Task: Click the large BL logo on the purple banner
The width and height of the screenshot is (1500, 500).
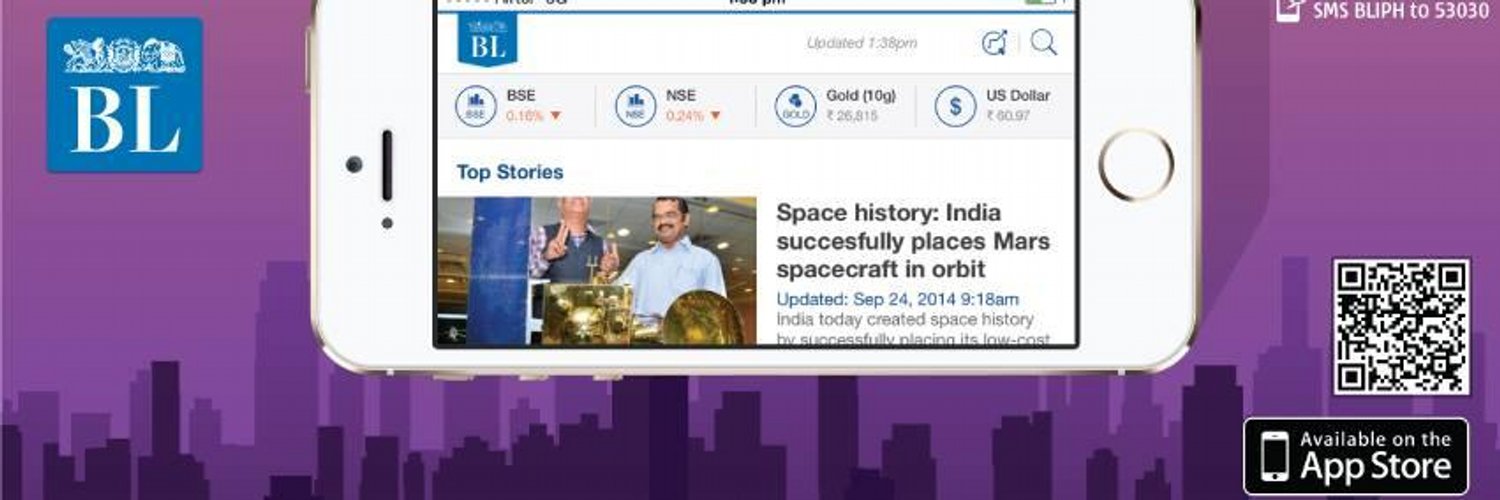Action: (125, 95)
